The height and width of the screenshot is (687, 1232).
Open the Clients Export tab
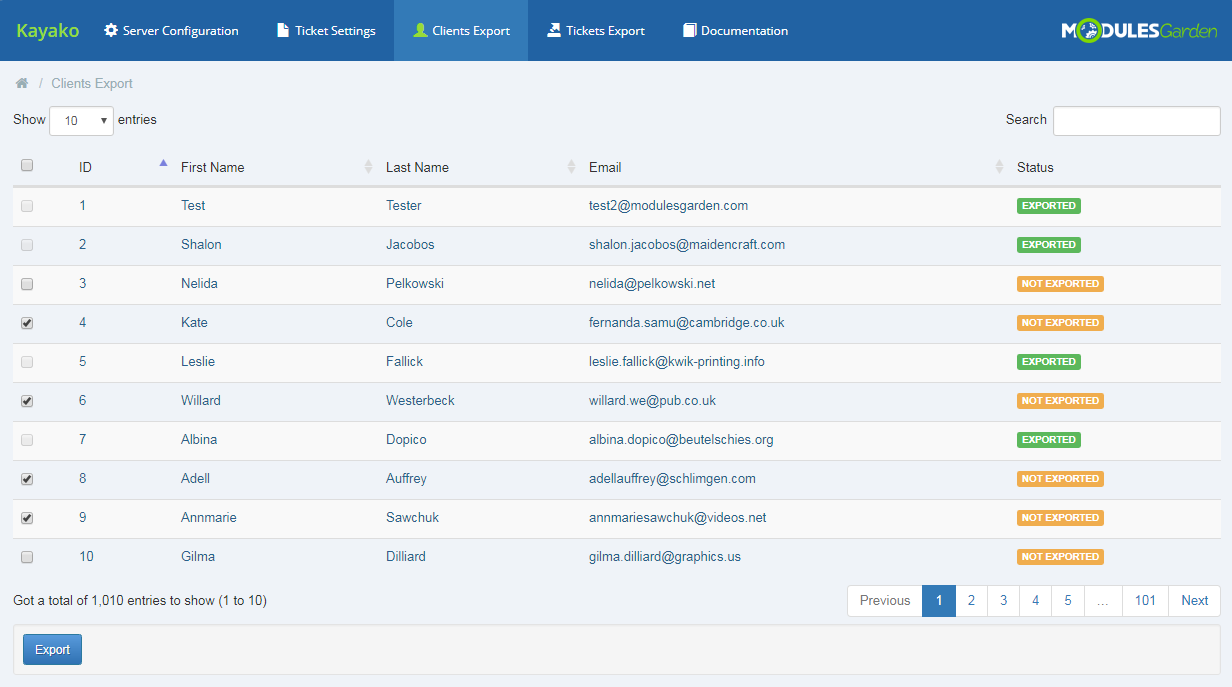pos(461,30)
